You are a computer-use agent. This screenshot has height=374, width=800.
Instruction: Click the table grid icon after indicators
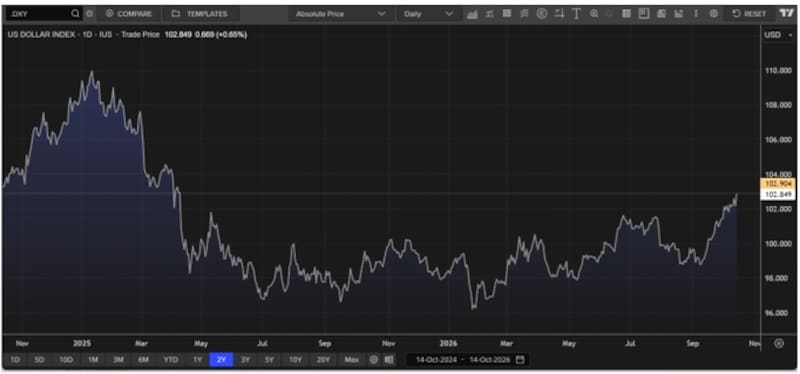pyautogui.click(x=507, y=14)
